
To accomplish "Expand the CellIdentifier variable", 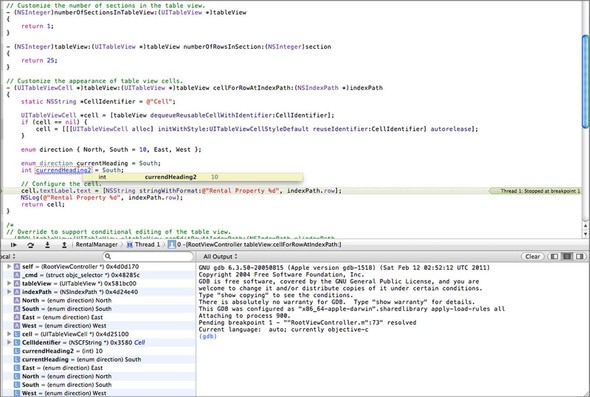I will (x=9, y=342).
